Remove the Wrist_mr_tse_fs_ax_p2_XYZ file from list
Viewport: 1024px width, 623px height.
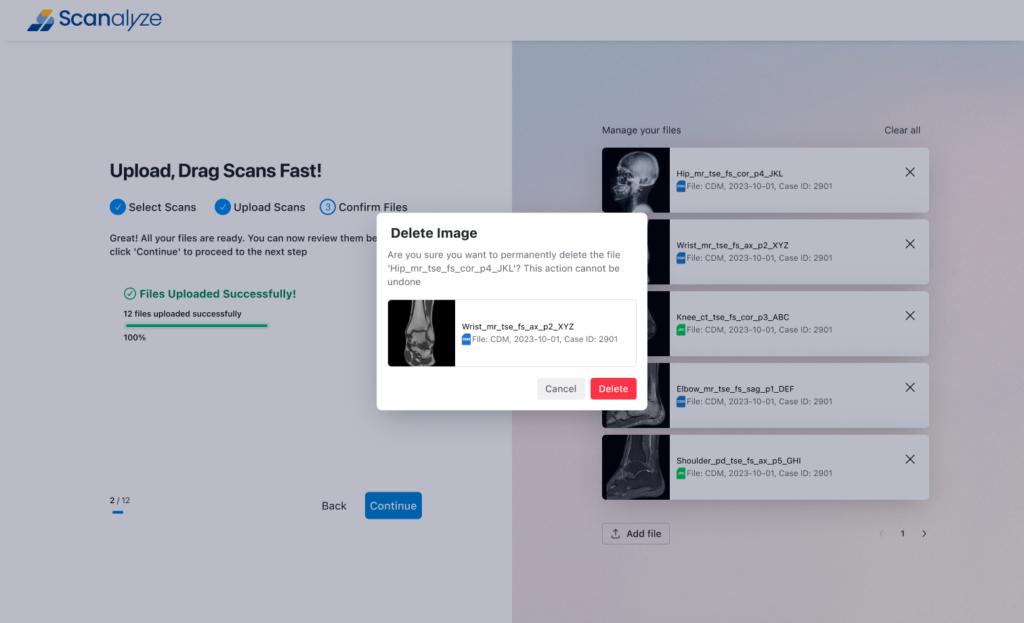point(909,244)
